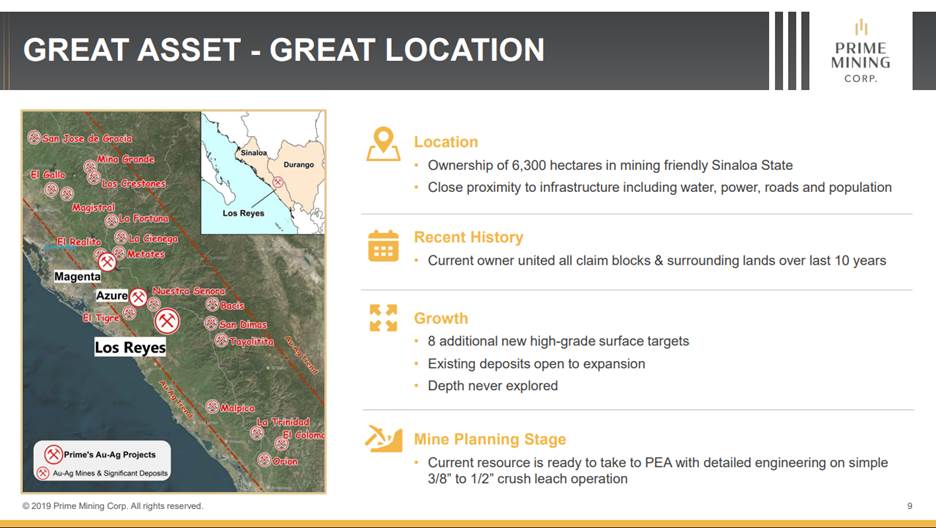The width and height of the screenshot is (936, 528).
Task: Click the Tayoltita deposit marker
Action: click(221, 340)
